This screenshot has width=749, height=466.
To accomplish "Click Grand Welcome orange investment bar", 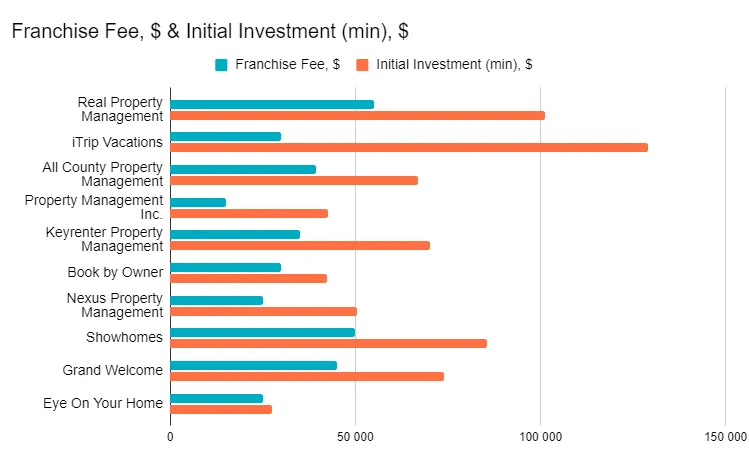I will [306, 376].
